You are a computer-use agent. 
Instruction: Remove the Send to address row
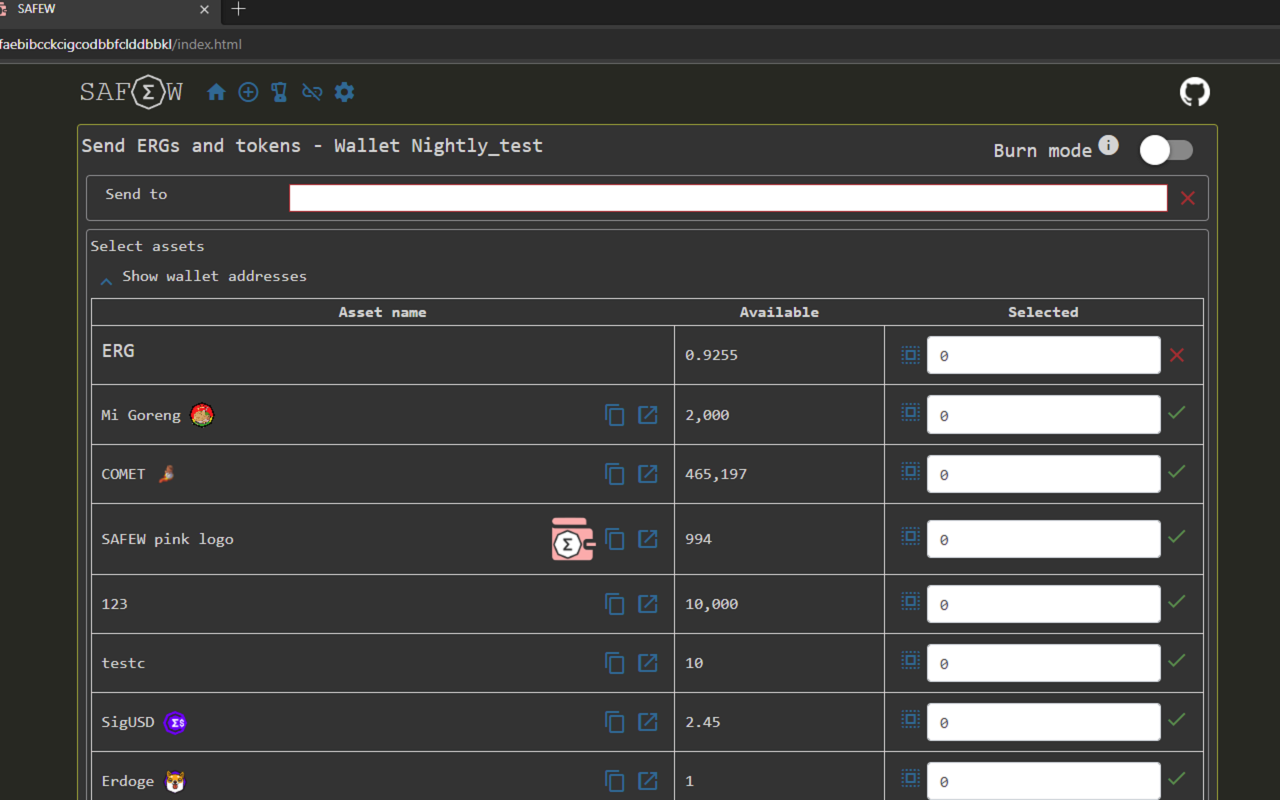1187,198
